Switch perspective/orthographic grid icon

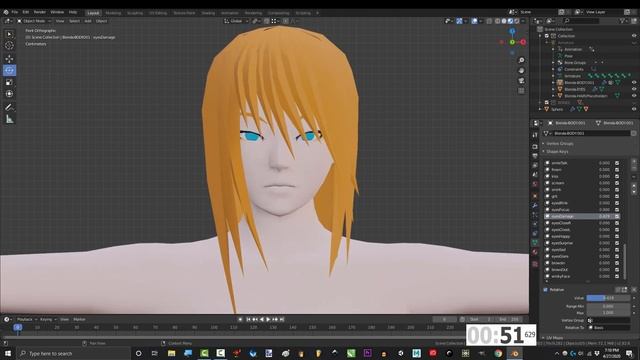pos(521,91)
